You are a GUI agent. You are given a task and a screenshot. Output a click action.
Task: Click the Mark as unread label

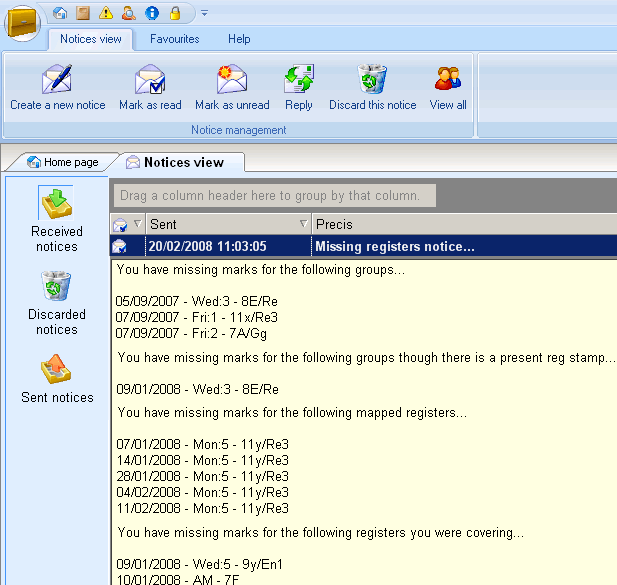click(x=232, y=105)
